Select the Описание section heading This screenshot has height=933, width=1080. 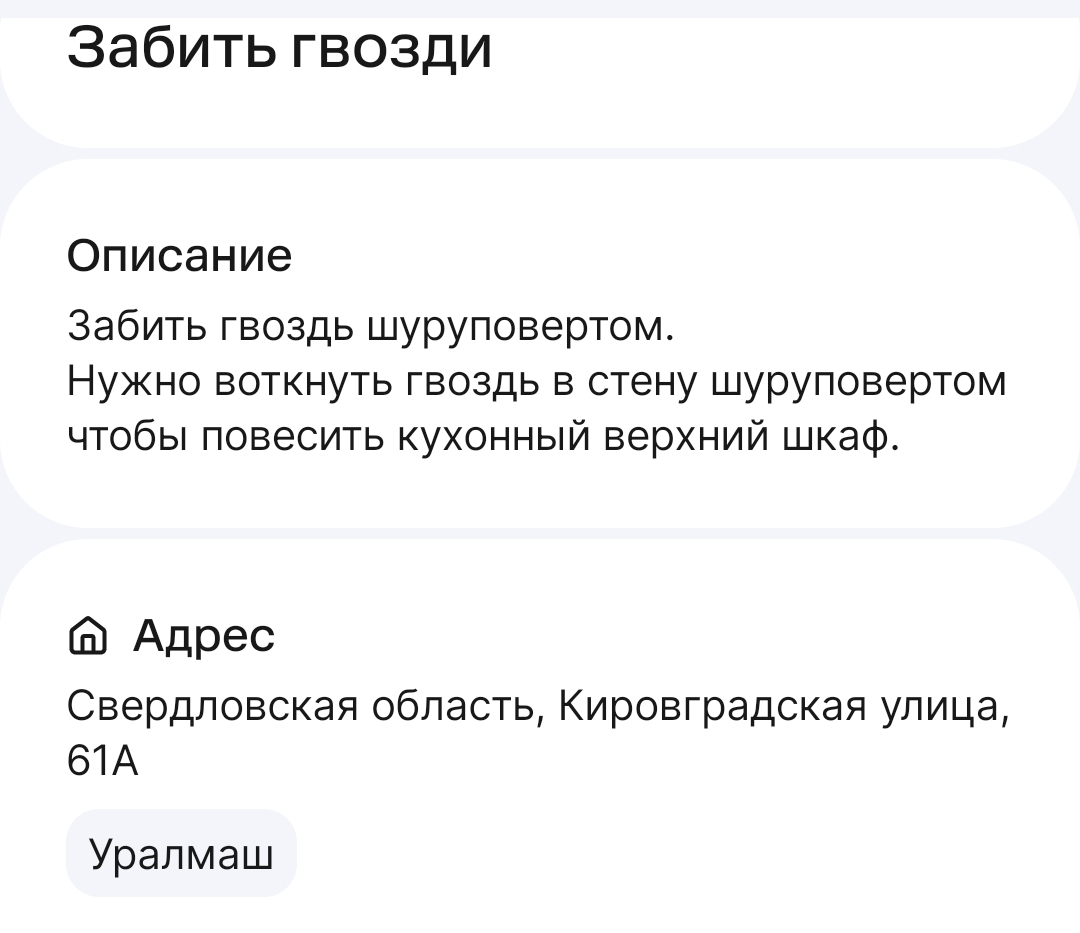point(180,256)
